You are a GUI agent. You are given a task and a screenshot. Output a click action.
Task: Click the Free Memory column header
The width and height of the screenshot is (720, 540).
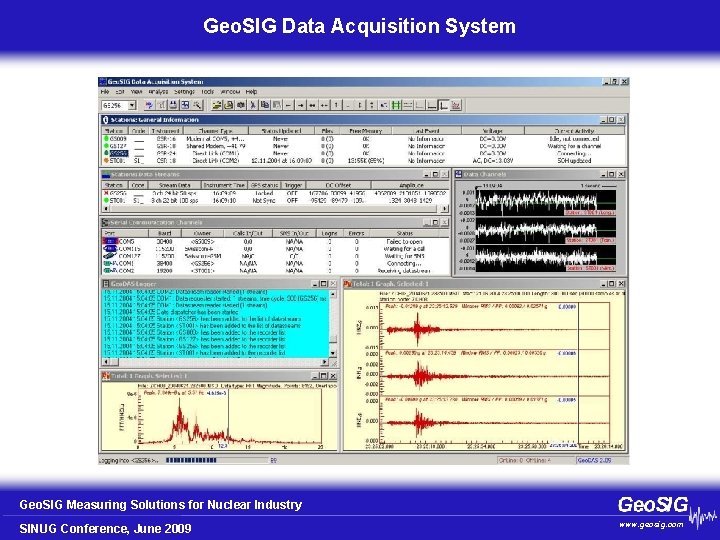[x=366, y=131]
